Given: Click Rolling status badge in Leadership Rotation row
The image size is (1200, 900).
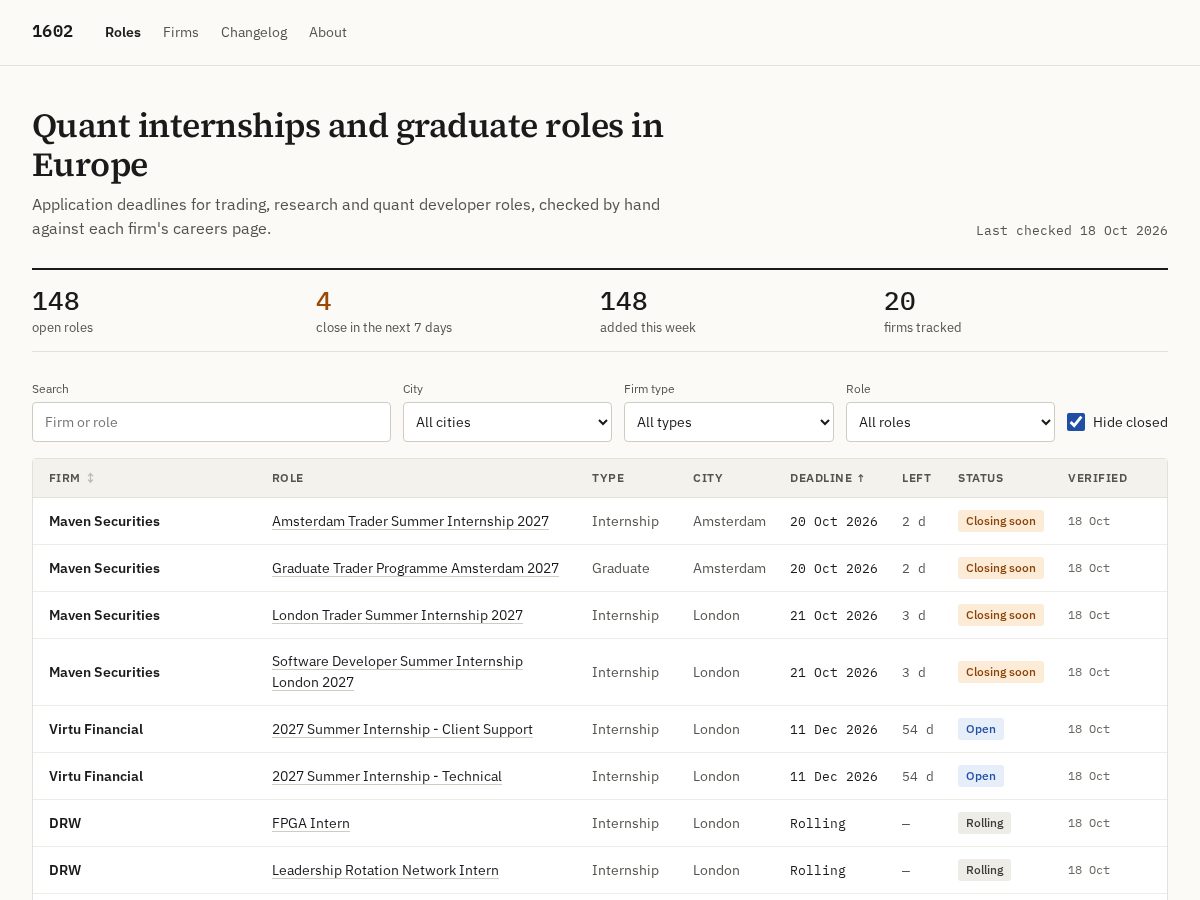Looking at the screenshot, I should (984, 870).
